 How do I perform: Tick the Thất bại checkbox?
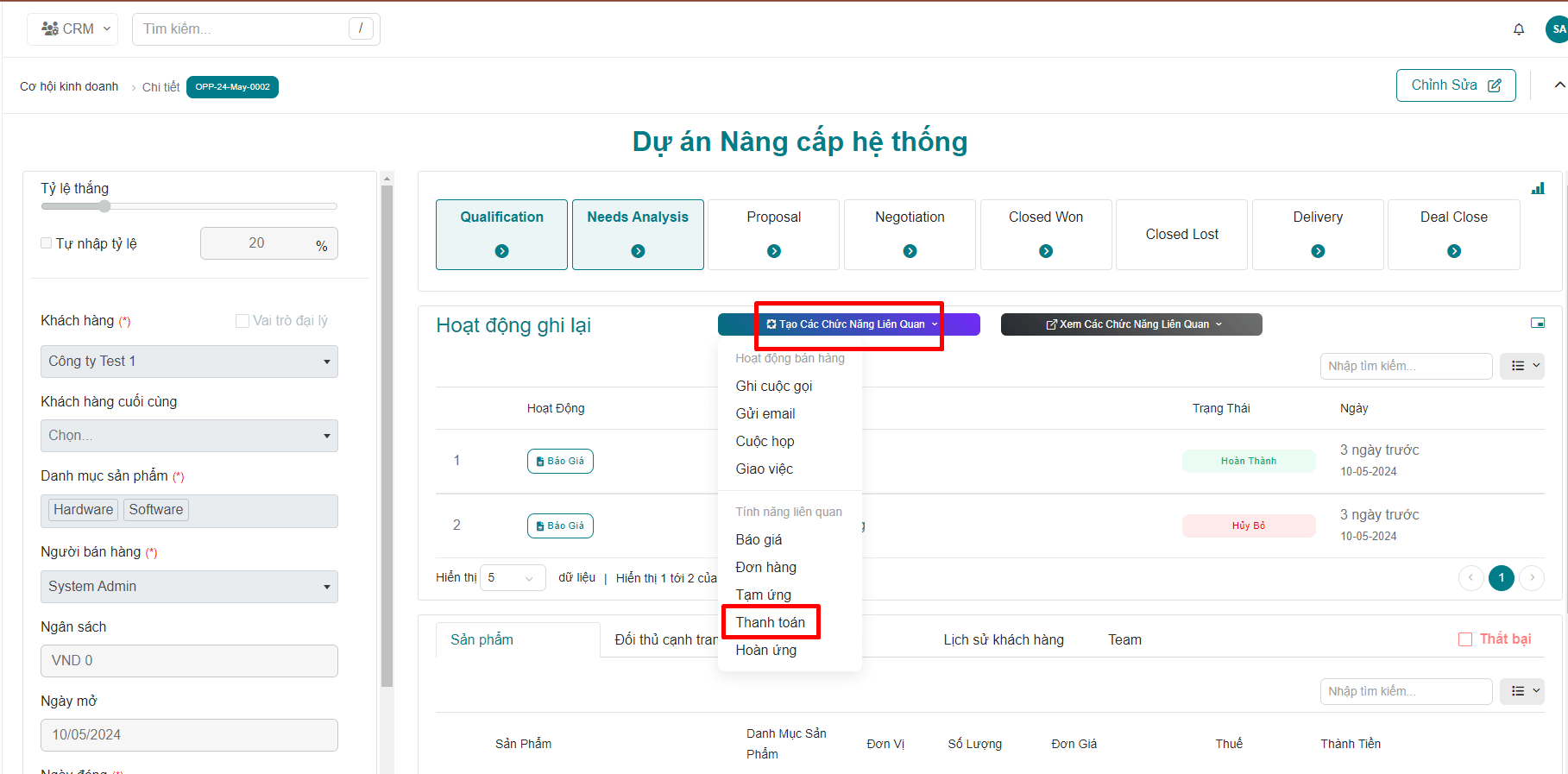click(x=1465, y=639)
